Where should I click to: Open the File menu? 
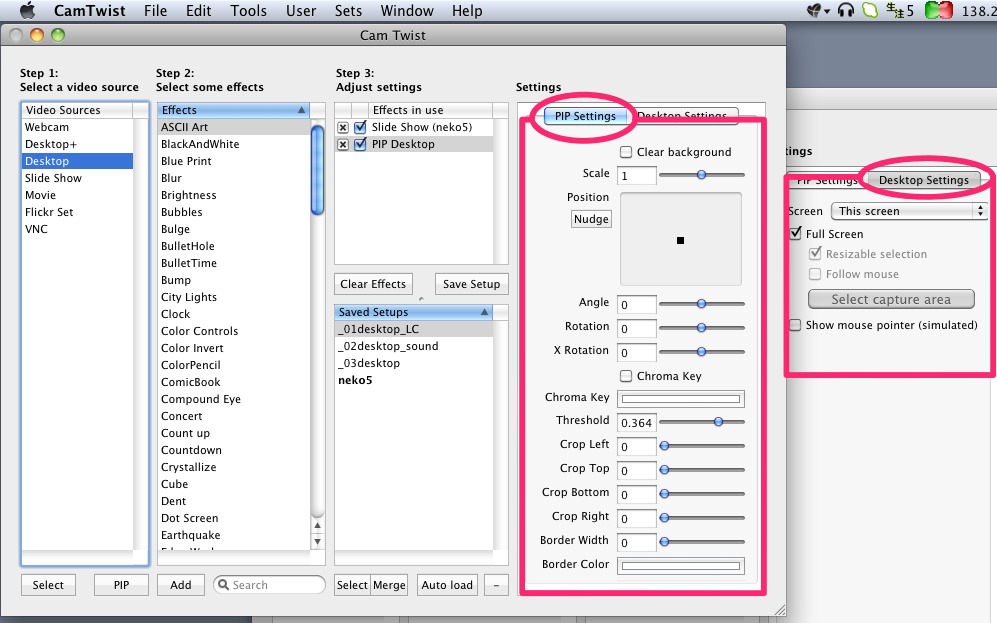tap(155, 10)
